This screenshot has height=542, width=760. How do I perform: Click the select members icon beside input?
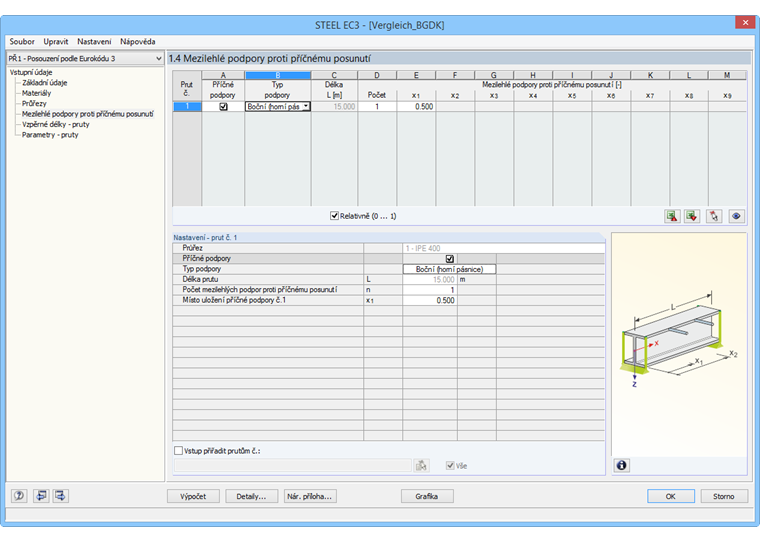422,465
